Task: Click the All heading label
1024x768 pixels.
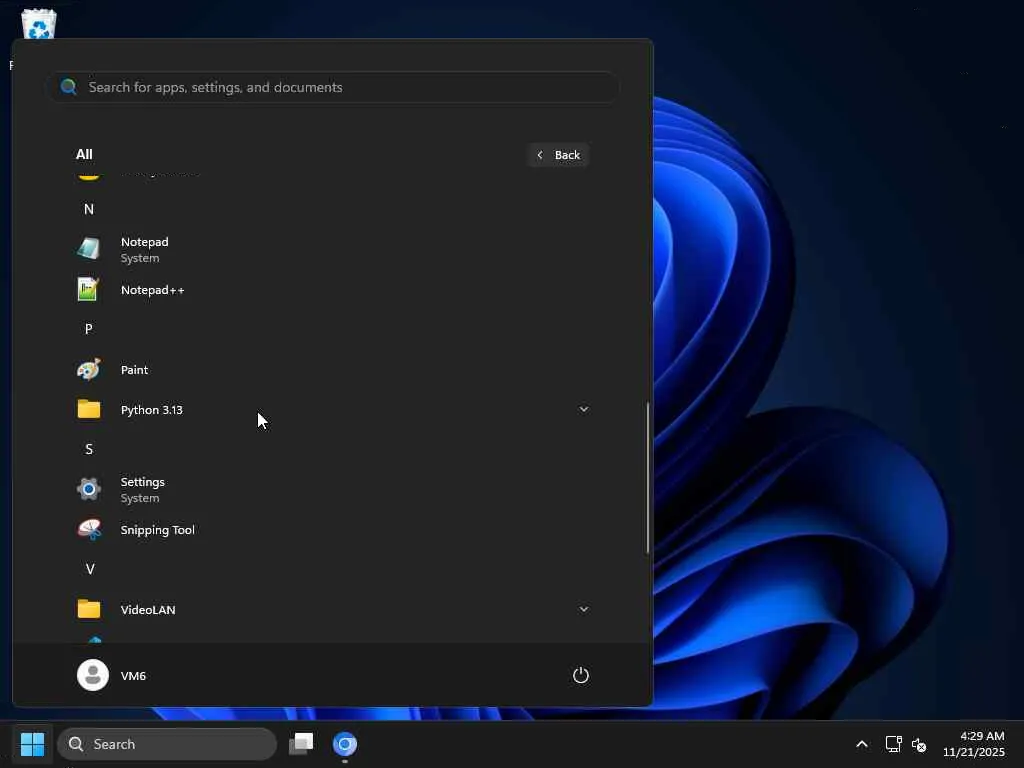Action: point(84,154)
